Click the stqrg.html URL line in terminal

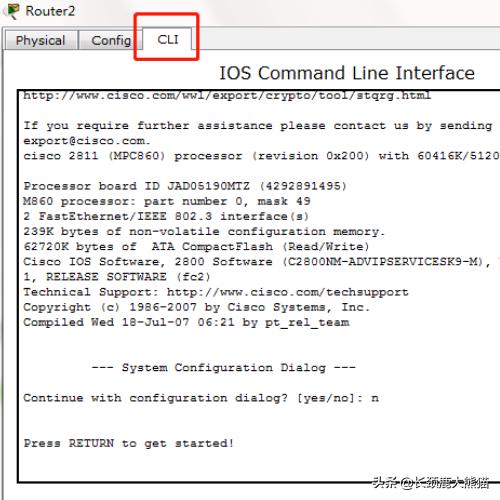click(227, 96)
